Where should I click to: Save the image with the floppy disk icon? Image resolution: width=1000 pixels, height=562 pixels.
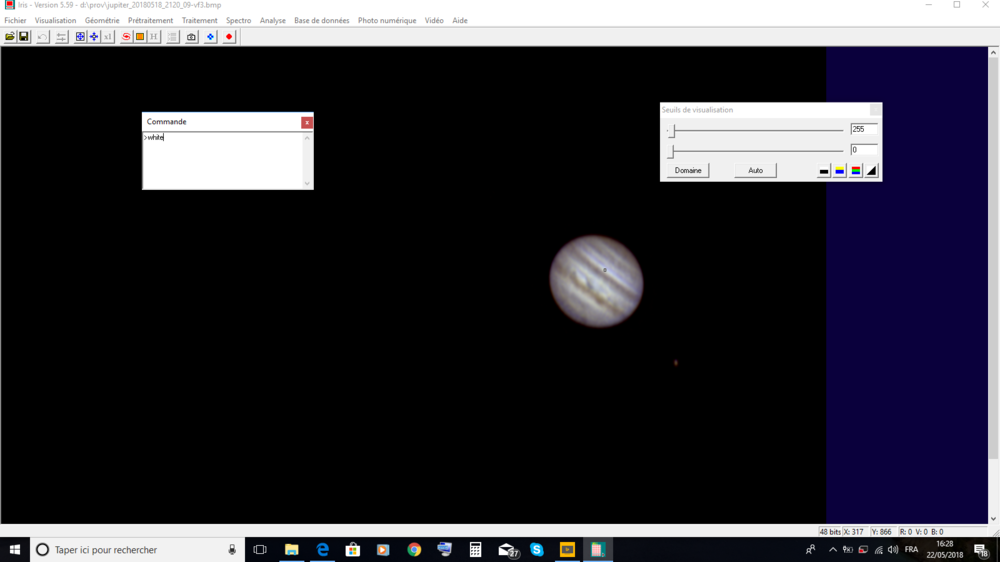point(24,37)
